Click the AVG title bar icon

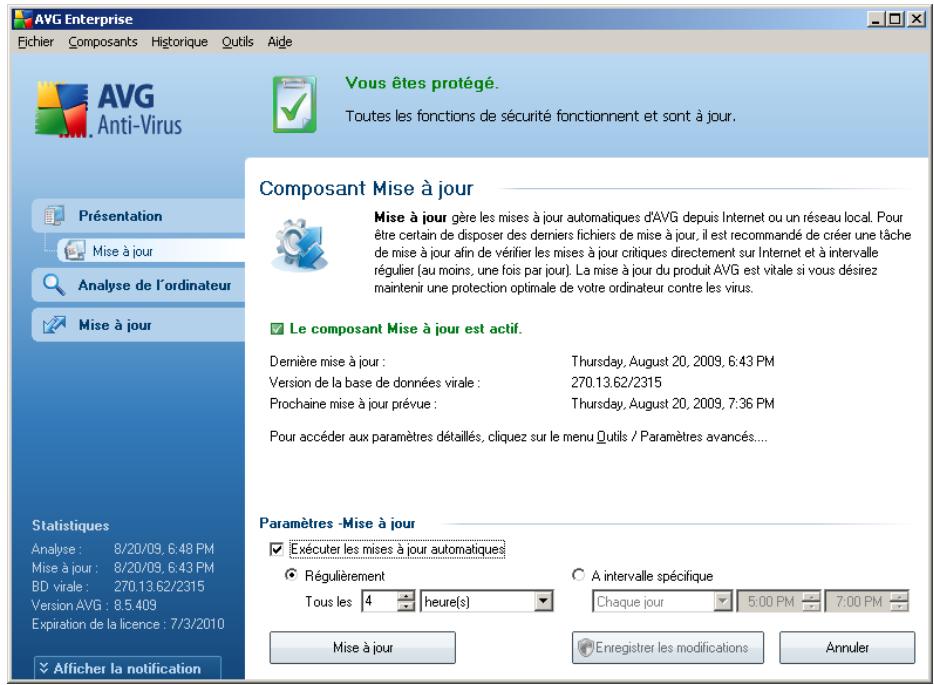coord(23,19)
